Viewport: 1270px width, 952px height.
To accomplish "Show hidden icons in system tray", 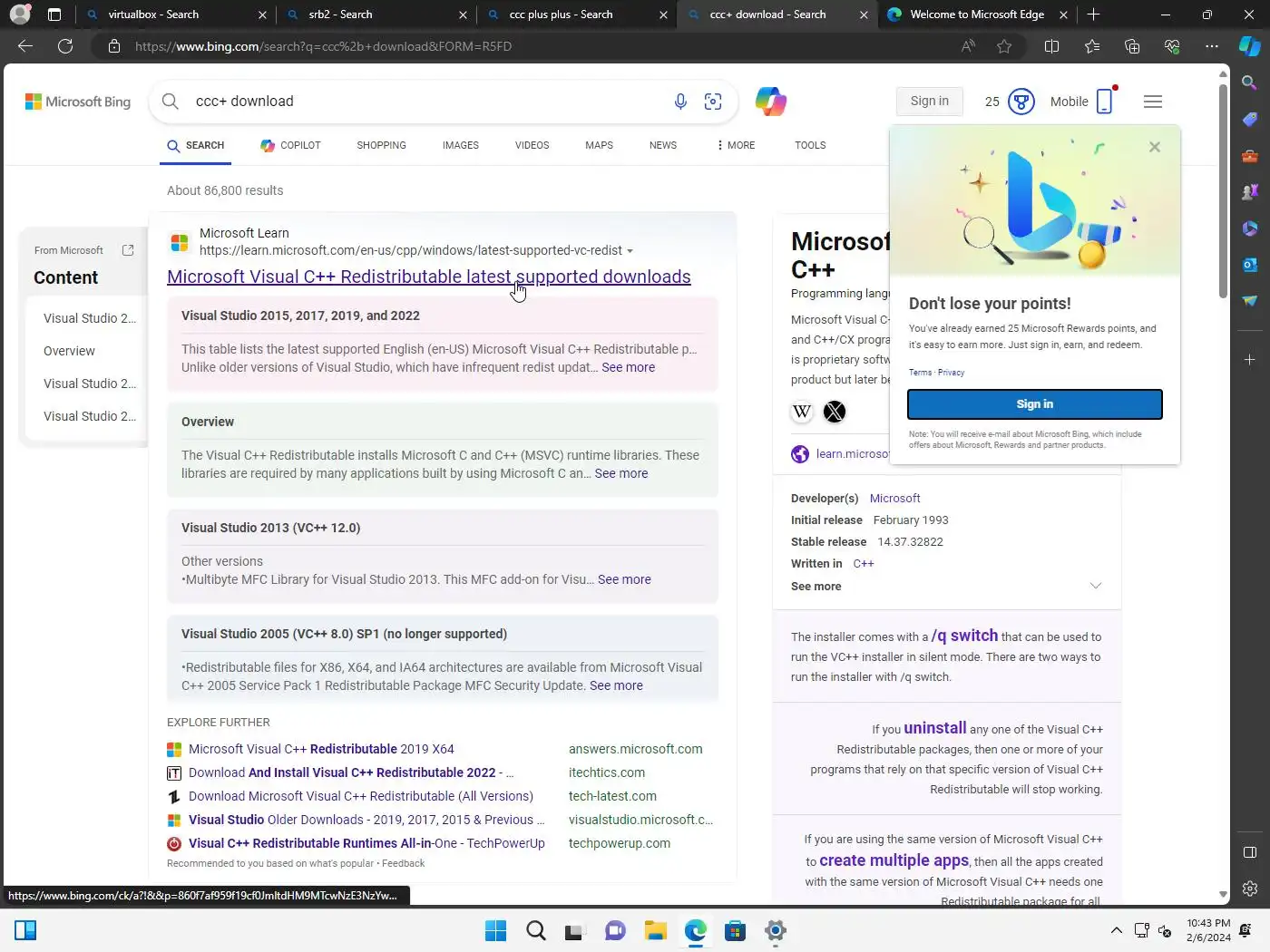I will pyautogui.click(x=1117, y=930).
